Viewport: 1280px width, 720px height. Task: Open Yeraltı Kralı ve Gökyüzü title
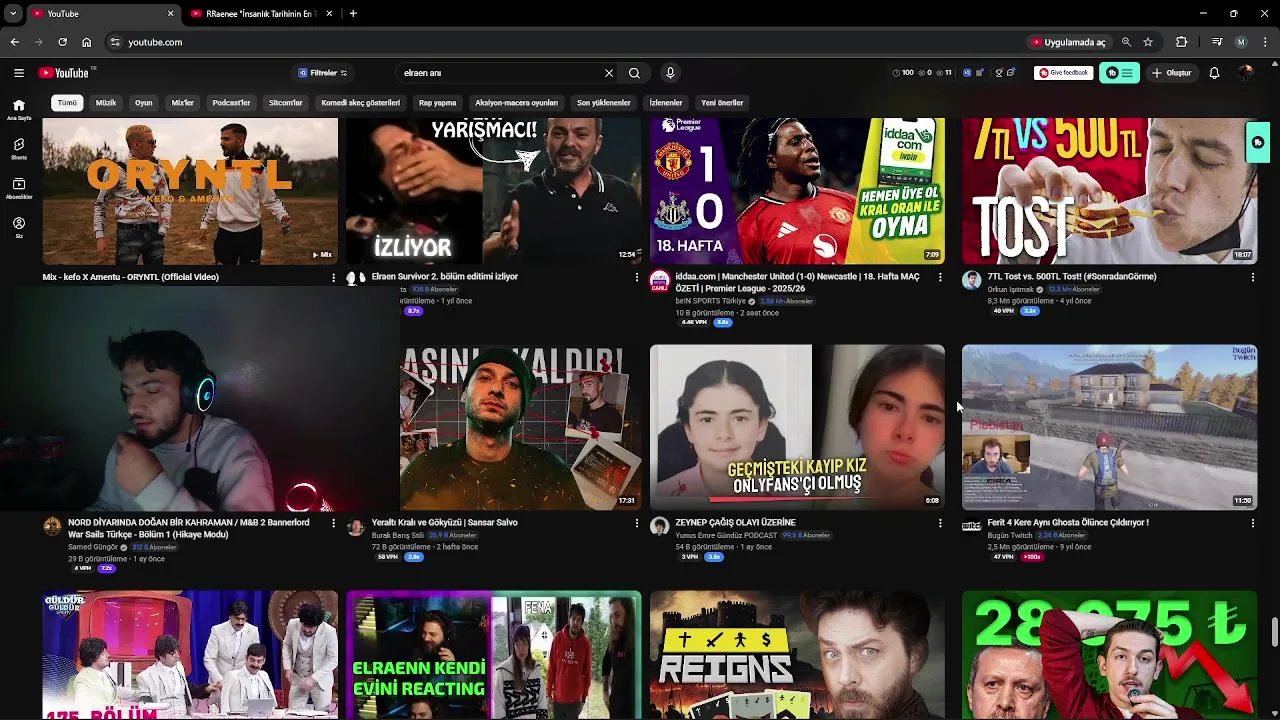point(444,522)
